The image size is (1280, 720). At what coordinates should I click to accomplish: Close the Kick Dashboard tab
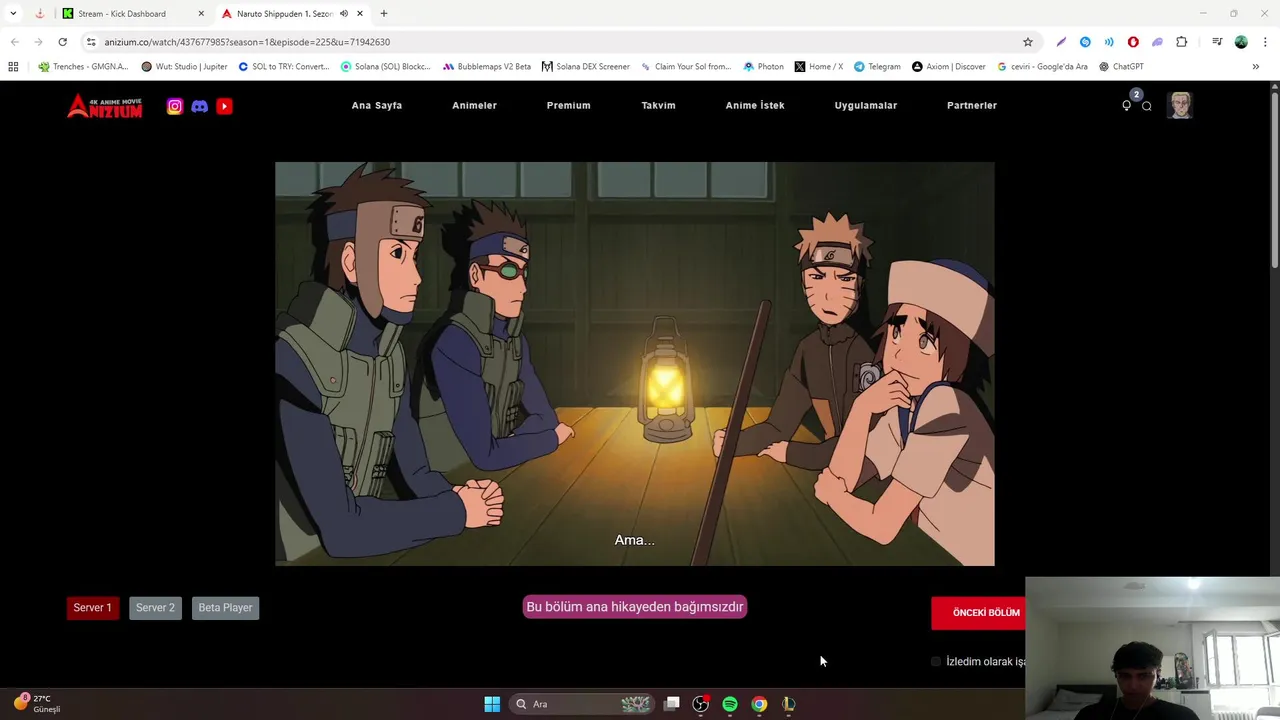coord(201,14)
